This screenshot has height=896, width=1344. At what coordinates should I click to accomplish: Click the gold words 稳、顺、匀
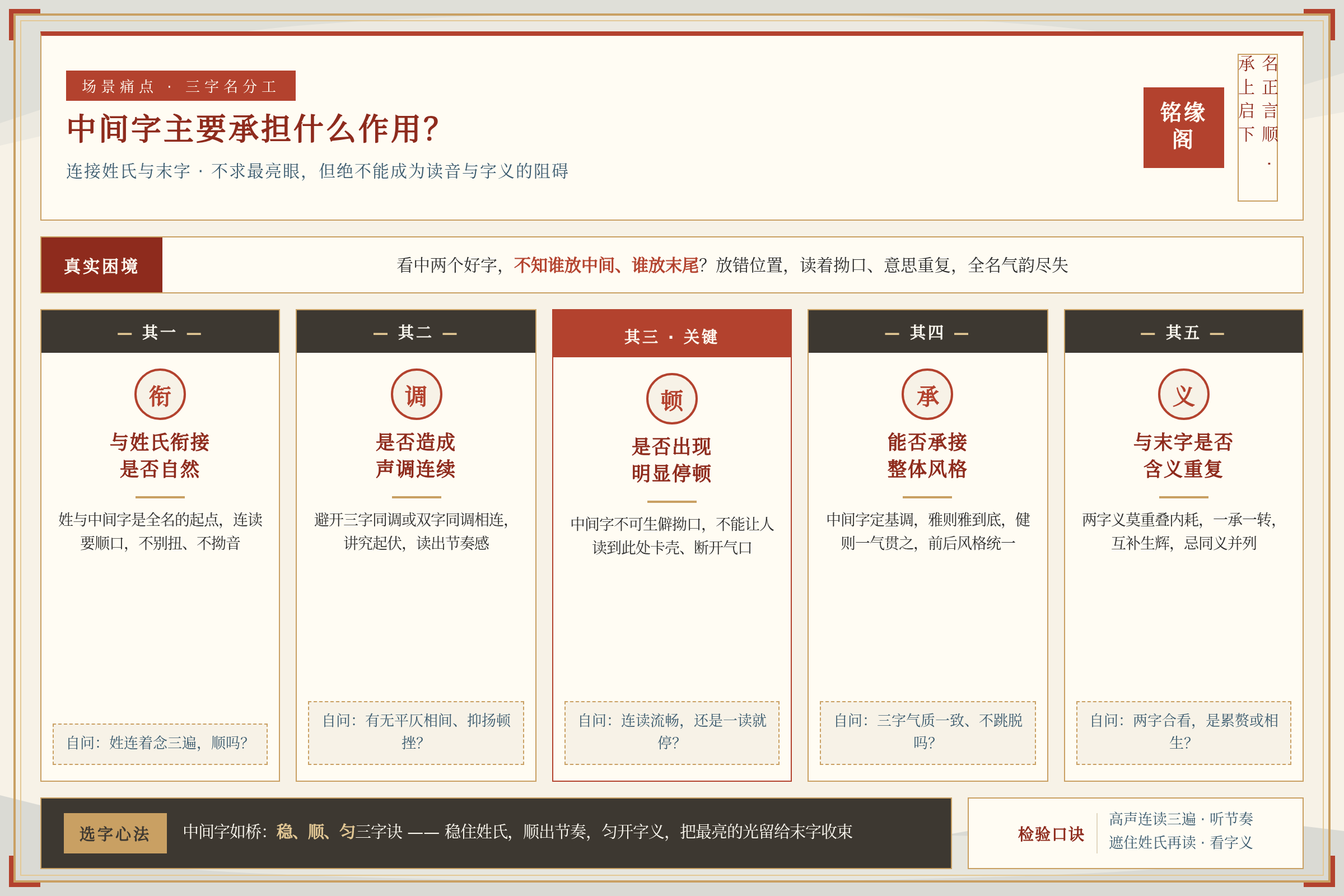(x=315, y=832)
